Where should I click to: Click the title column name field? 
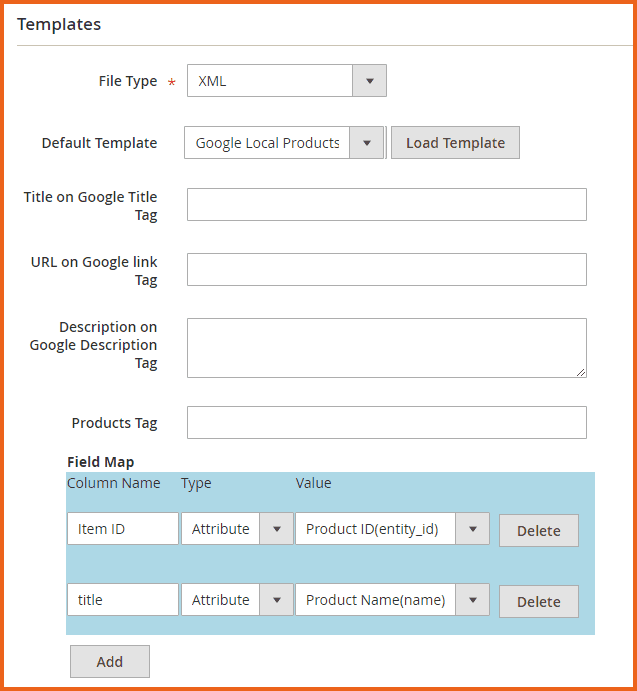coord(122,600)
